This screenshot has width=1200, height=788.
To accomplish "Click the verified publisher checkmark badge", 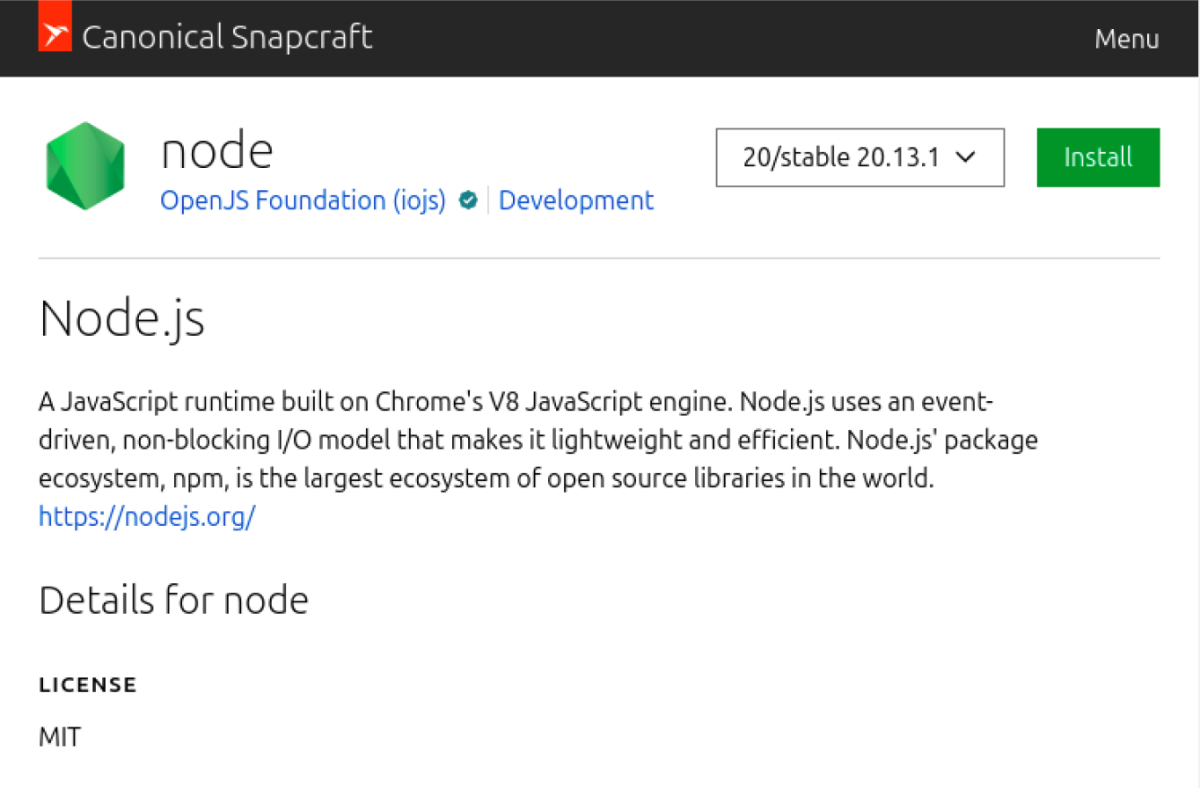I will pos(467,201).
